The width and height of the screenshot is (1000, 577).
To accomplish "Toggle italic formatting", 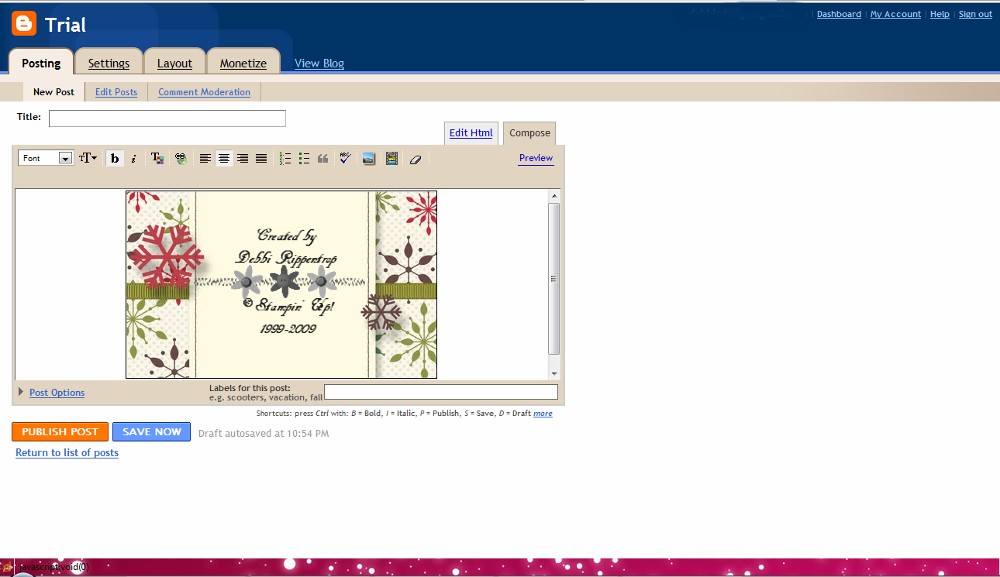I will tap(133, 159).
